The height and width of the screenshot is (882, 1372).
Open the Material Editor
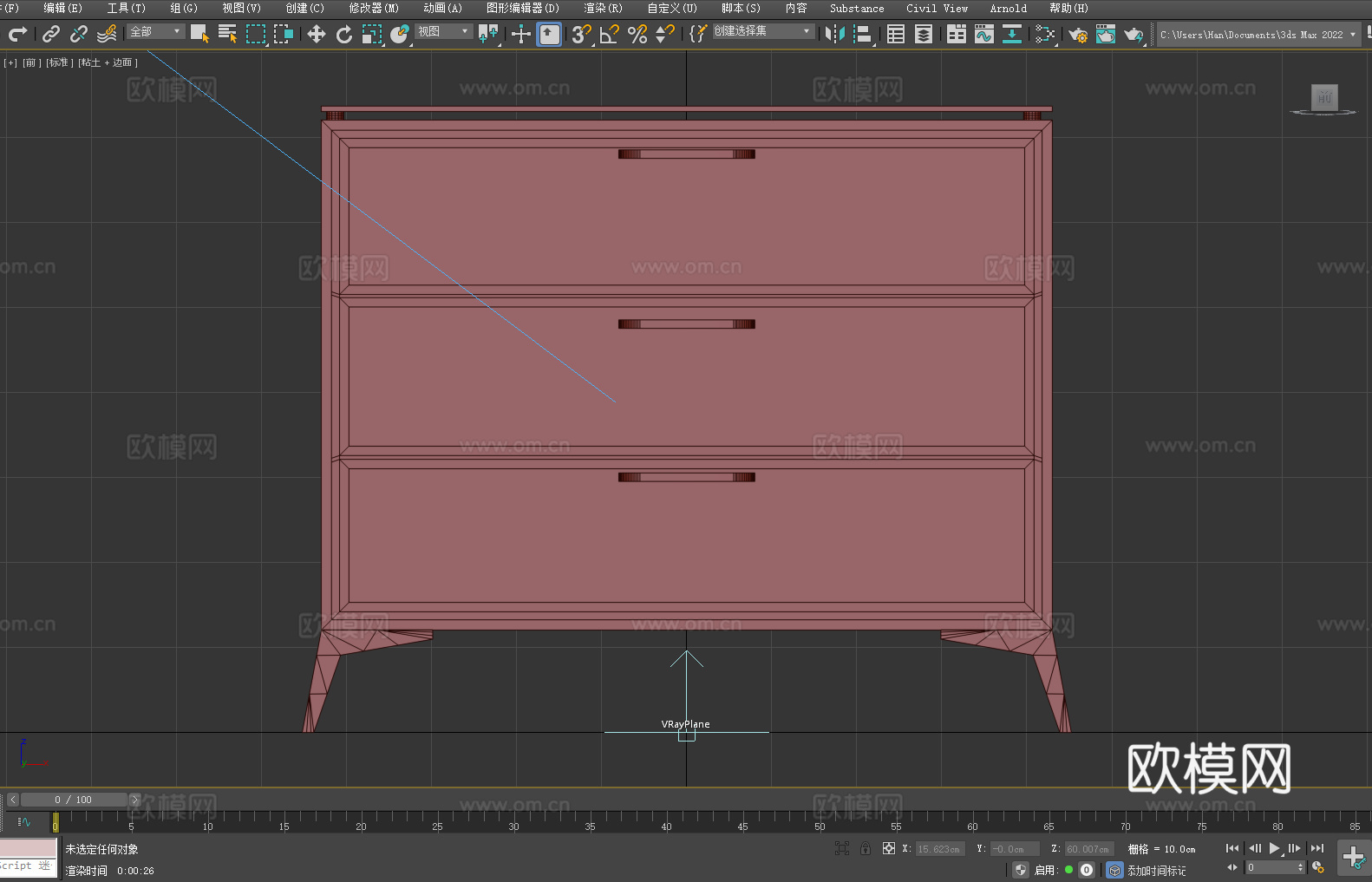point(1045,34)
